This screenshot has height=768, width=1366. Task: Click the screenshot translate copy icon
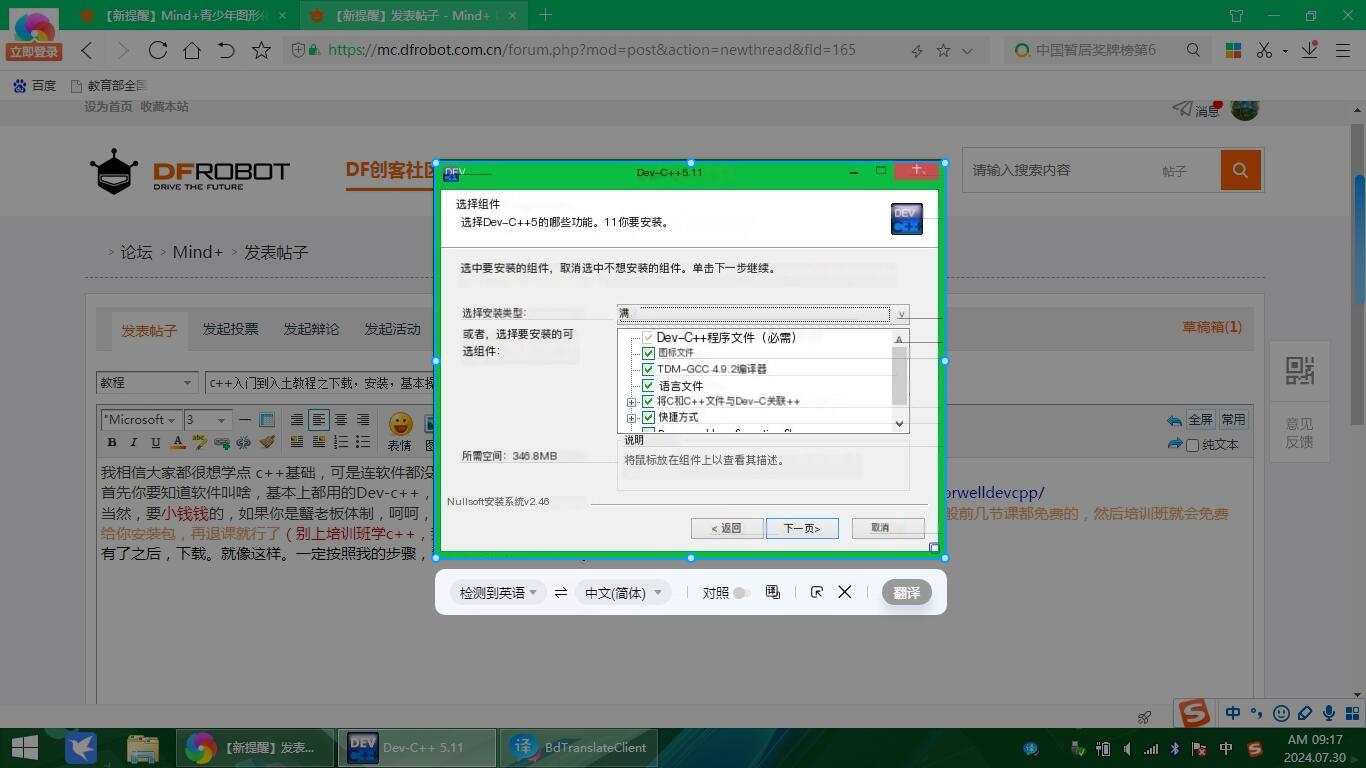click(x=772, y=592)
